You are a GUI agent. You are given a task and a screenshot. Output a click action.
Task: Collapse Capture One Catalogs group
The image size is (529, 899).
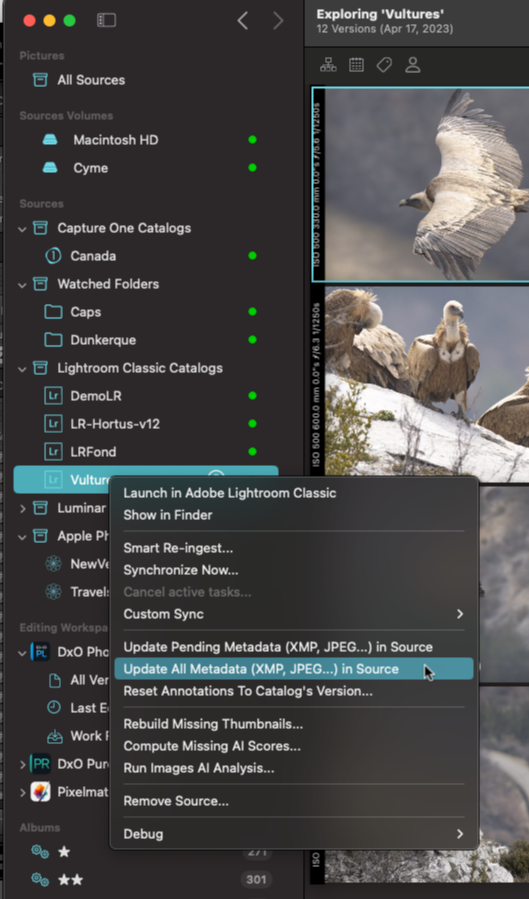(x=22, y=229)
